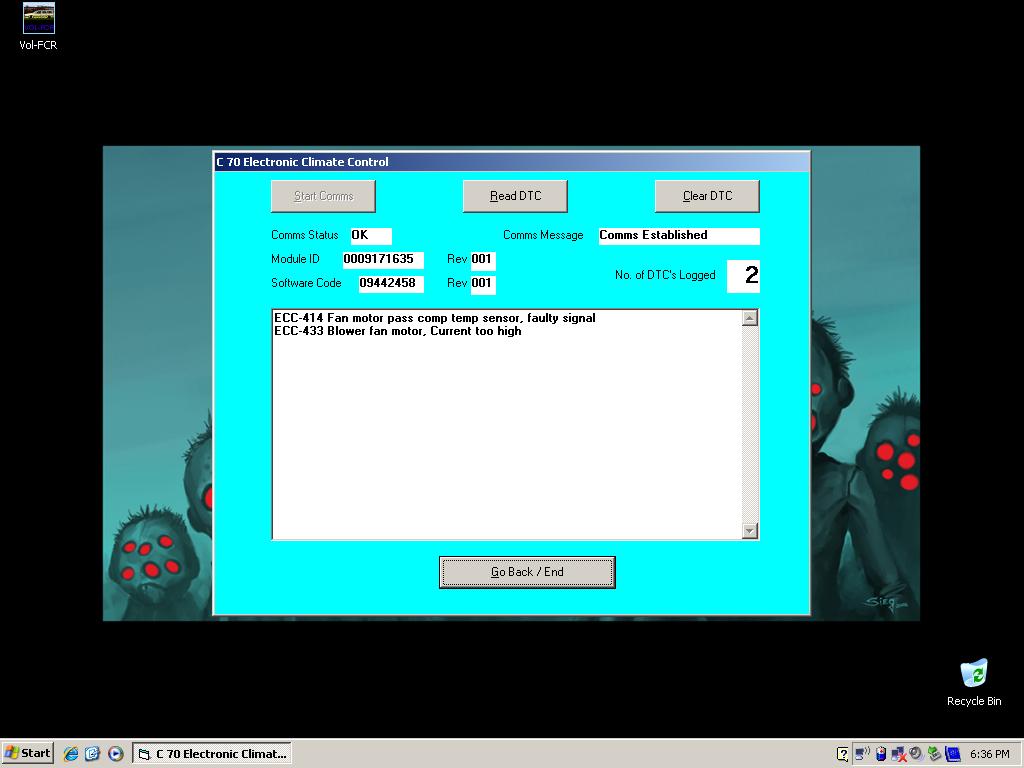Viewport: 1024px width, 768px height.
Task: Open the Windows Start menu
Action: pyautogui.click(x=28, y=754)
